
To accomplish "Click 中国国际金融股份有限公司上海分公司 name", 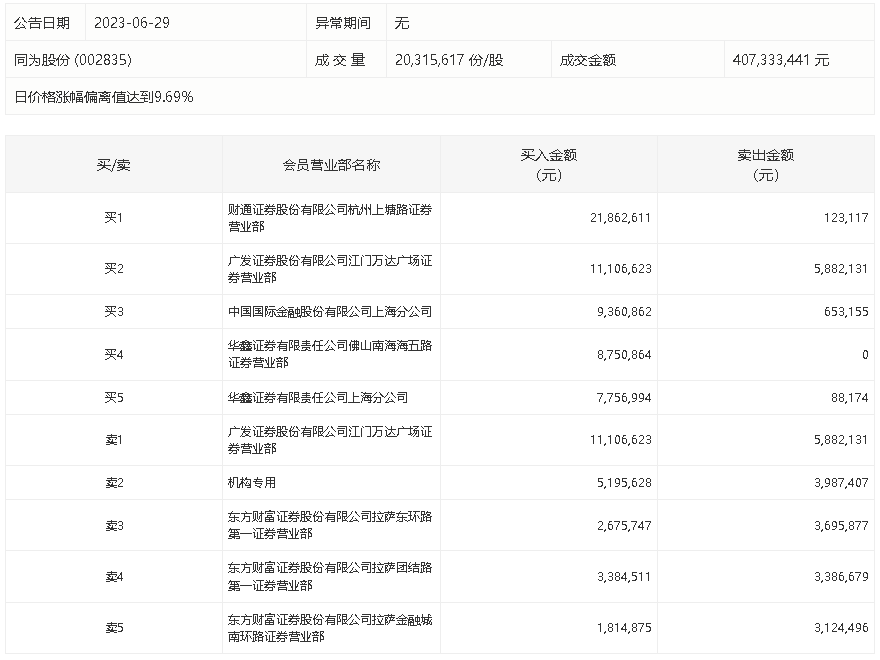I will [330, 311].
